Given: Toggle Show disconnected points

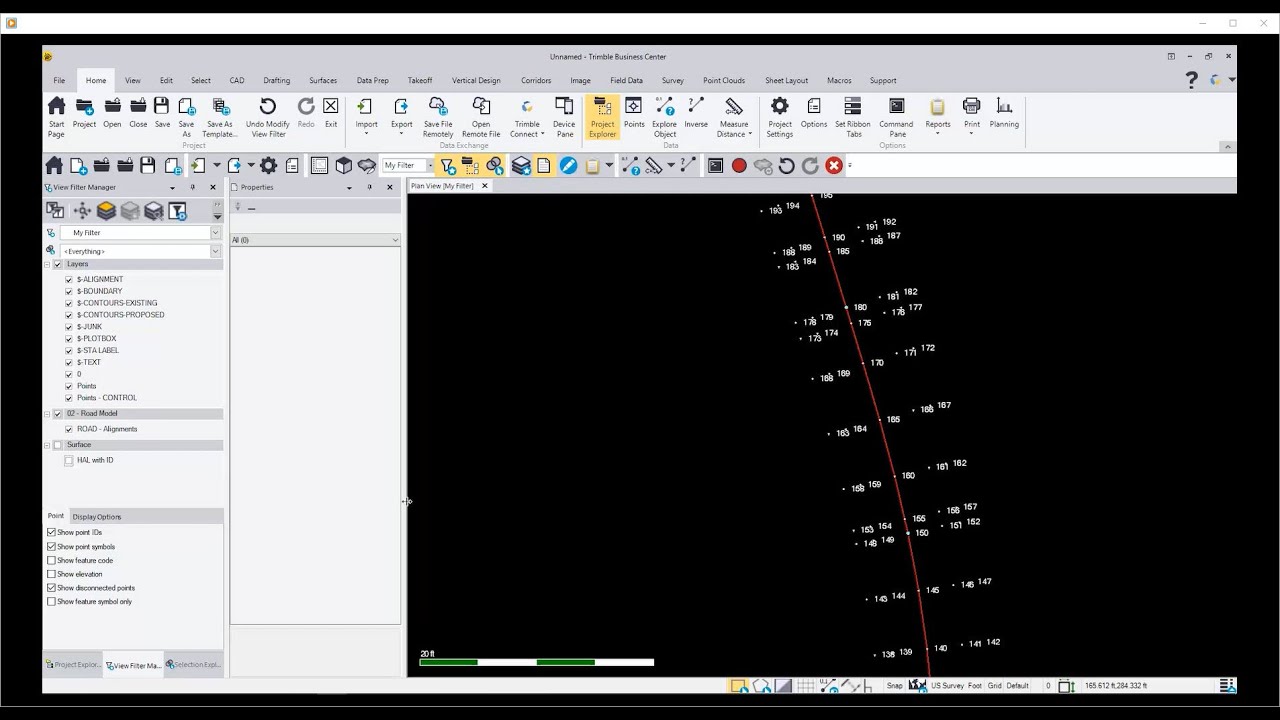Looking at the screenshot, I should click(x=52, y=588).
